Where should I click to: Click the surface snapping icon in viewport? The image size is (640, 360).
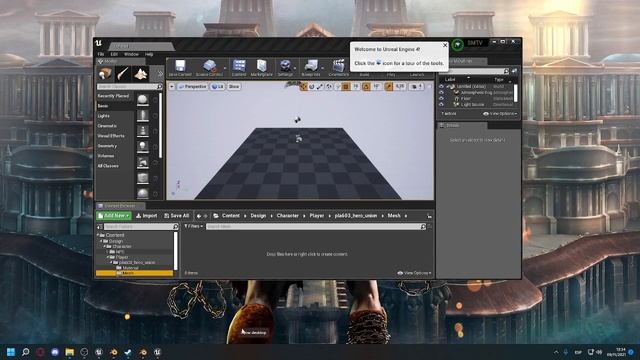click(338, 87)
